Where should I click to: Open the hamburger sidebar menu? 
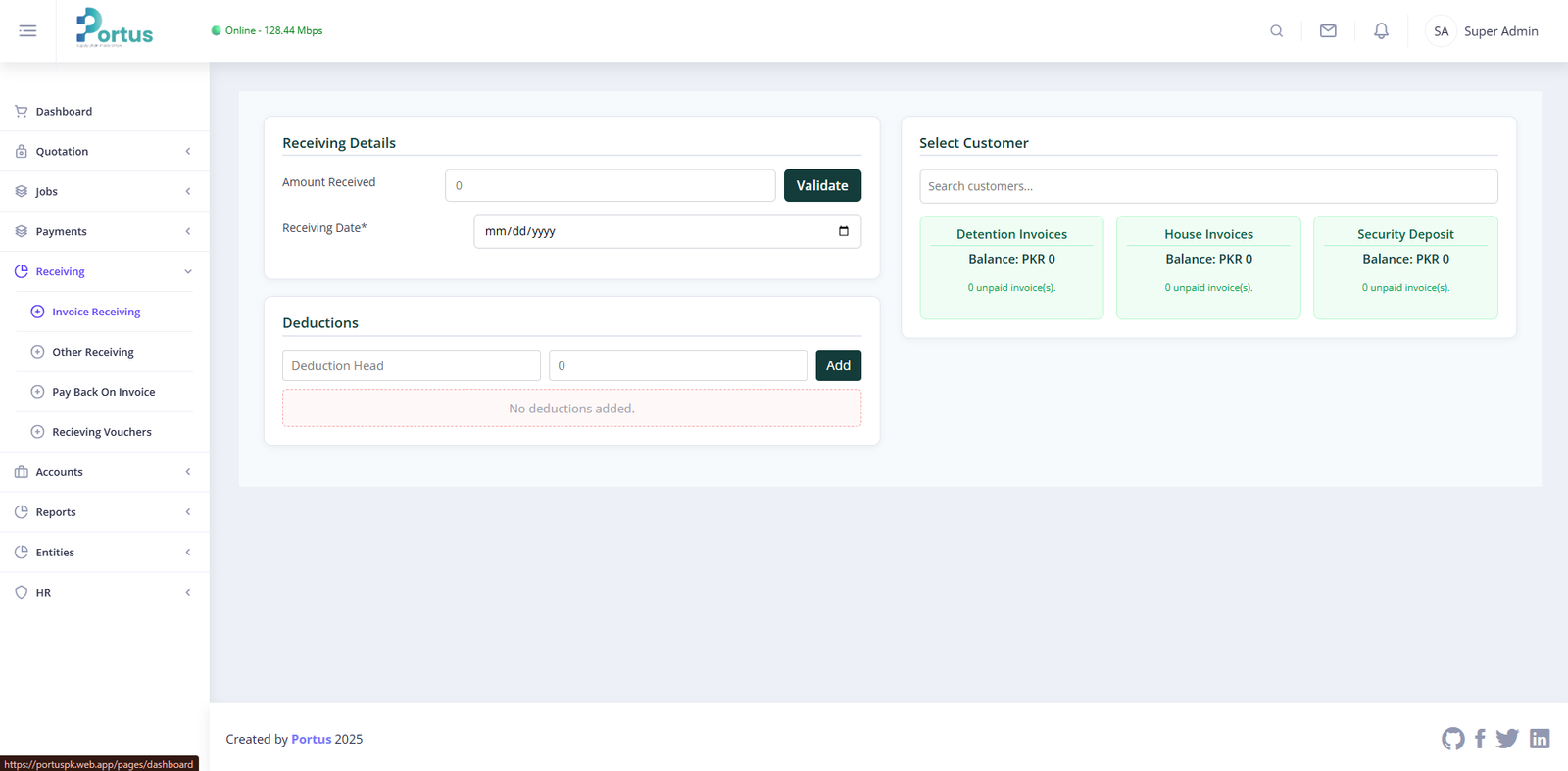coord(27,31)
